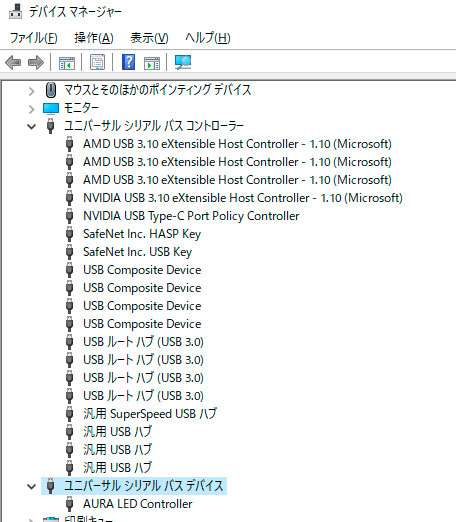Click the Back arrow toolbar icon
456x522 pixels.
13,62
